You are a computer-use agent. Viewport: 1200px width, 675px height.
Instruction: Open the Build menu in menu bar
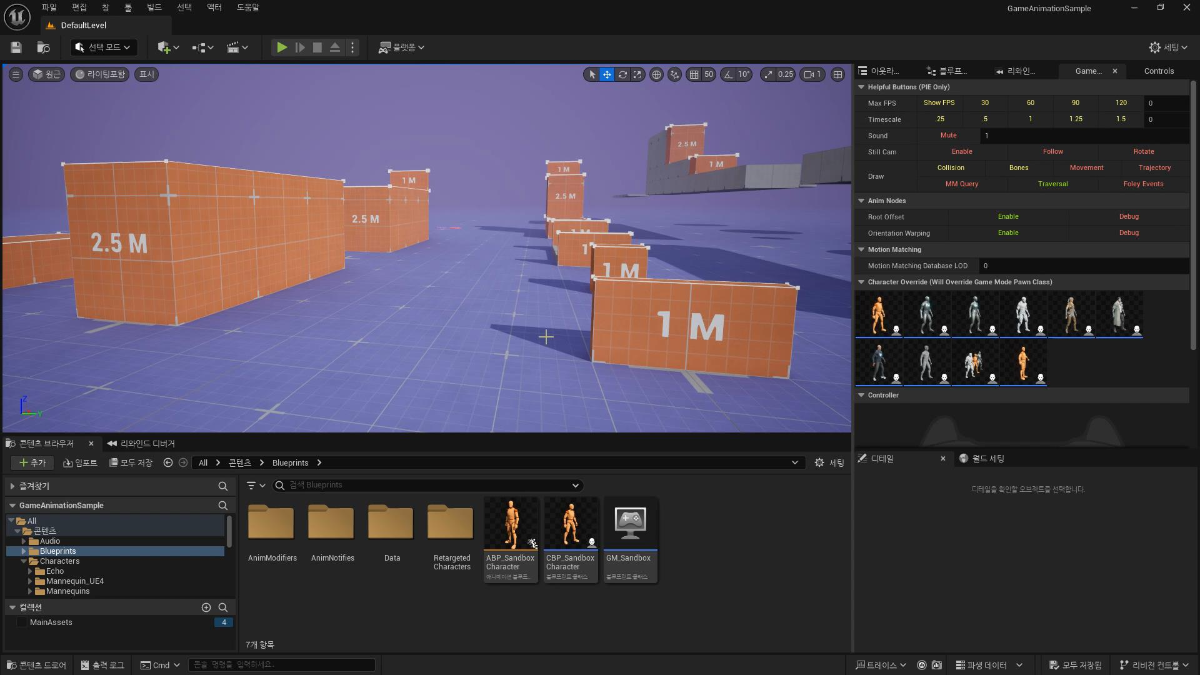(x=154, y=7)
